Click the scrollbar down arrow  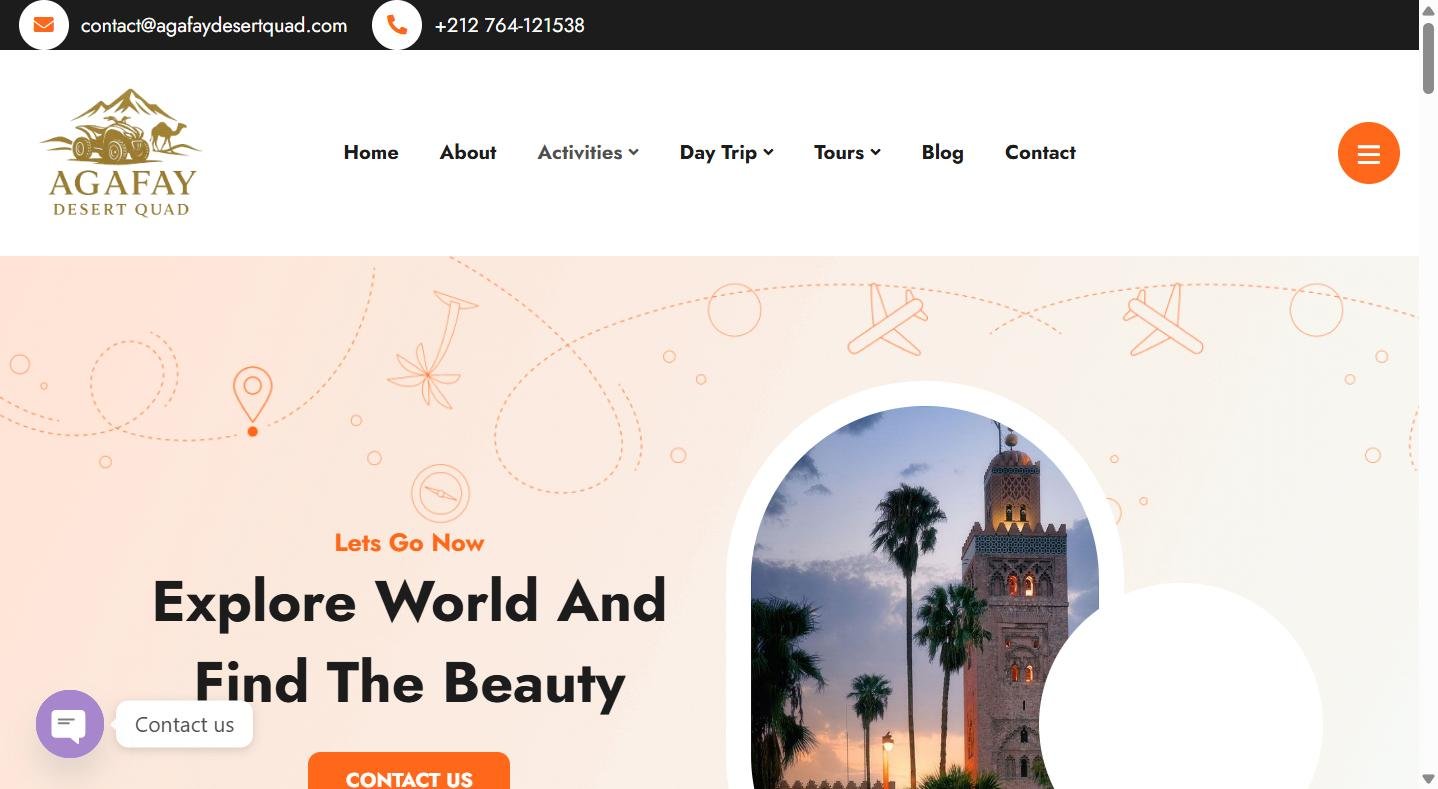(1429, 779)
